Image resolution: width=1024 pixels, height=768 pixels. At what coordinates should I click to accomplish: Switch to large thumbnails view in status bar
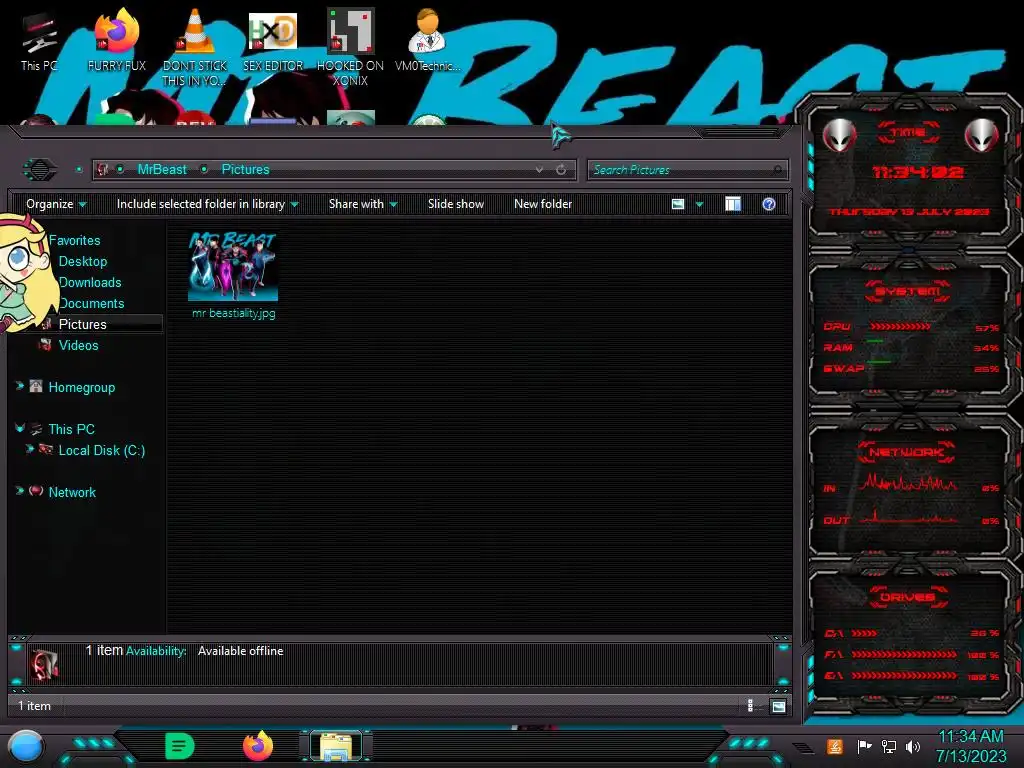[778, 705]
